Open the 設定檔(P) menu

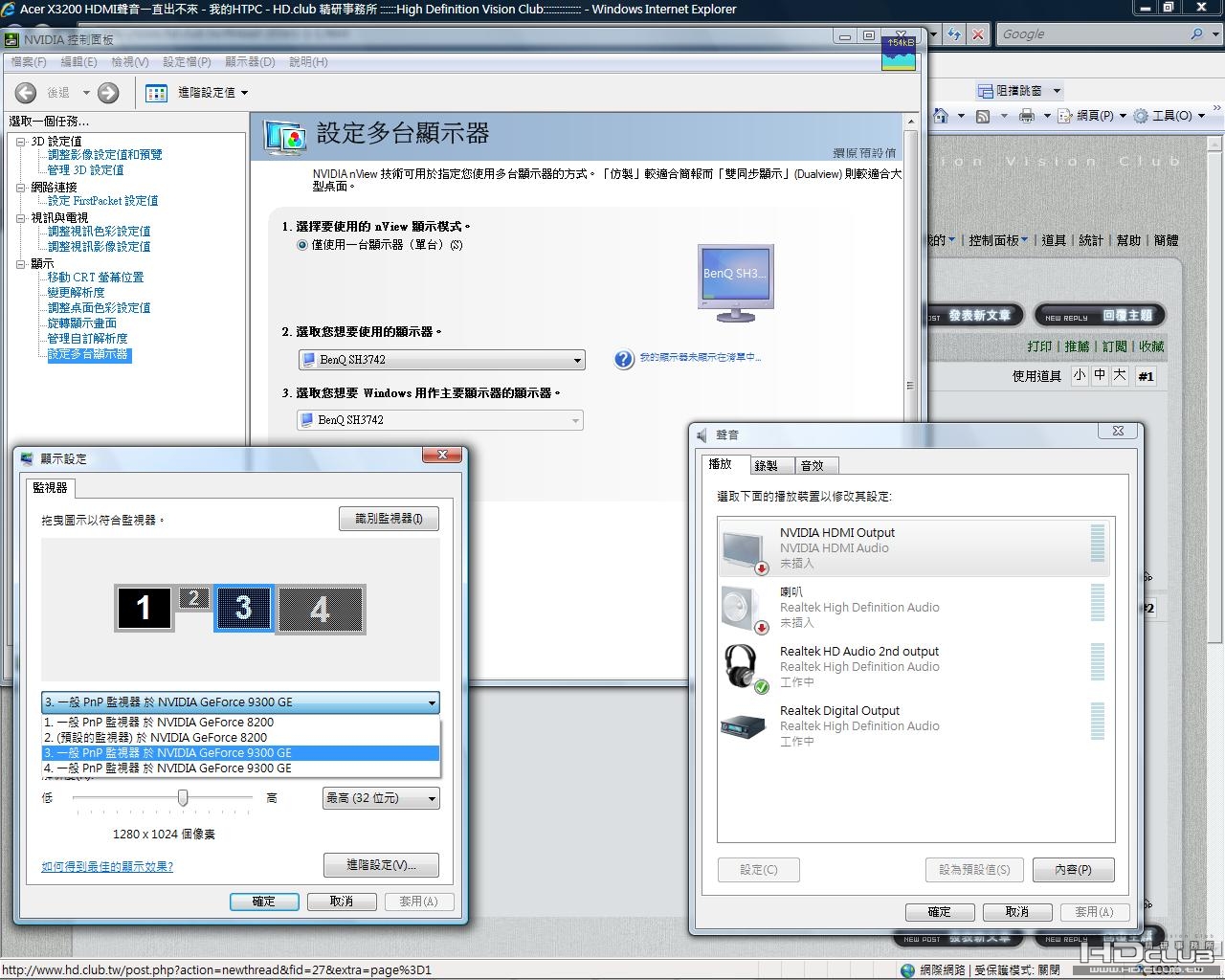187,62
